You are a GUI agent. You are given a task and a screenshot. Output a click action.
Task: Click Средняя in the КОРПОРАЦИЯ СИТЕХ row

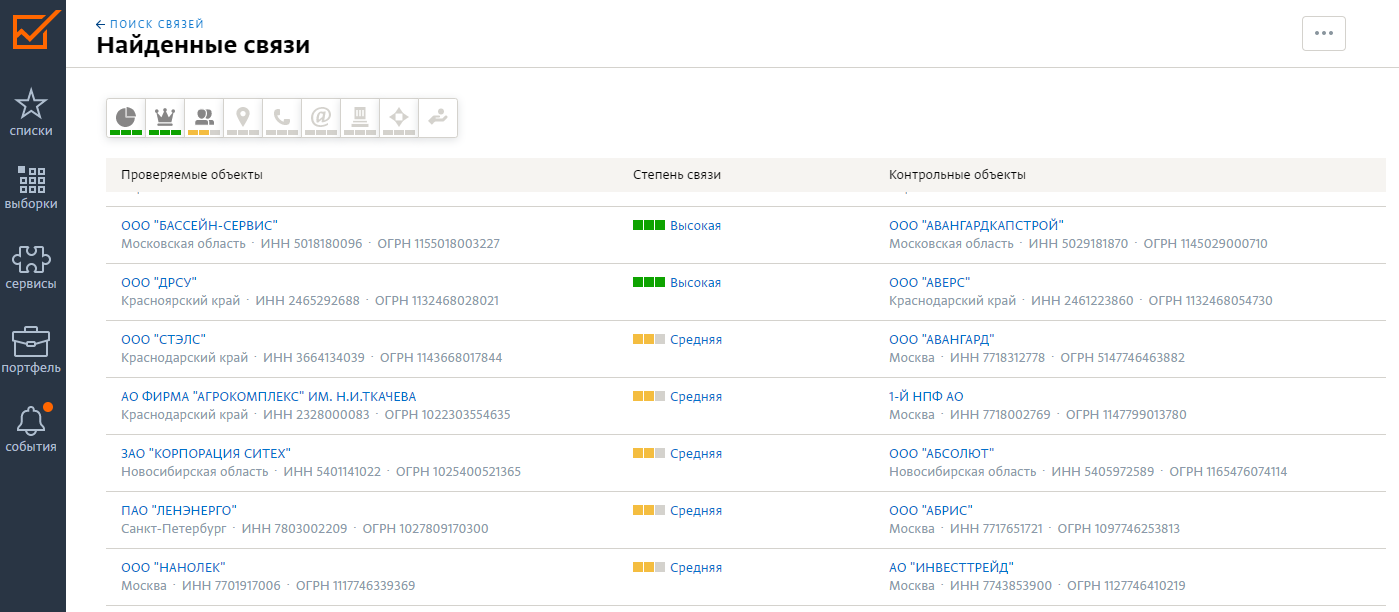[696, 454]
